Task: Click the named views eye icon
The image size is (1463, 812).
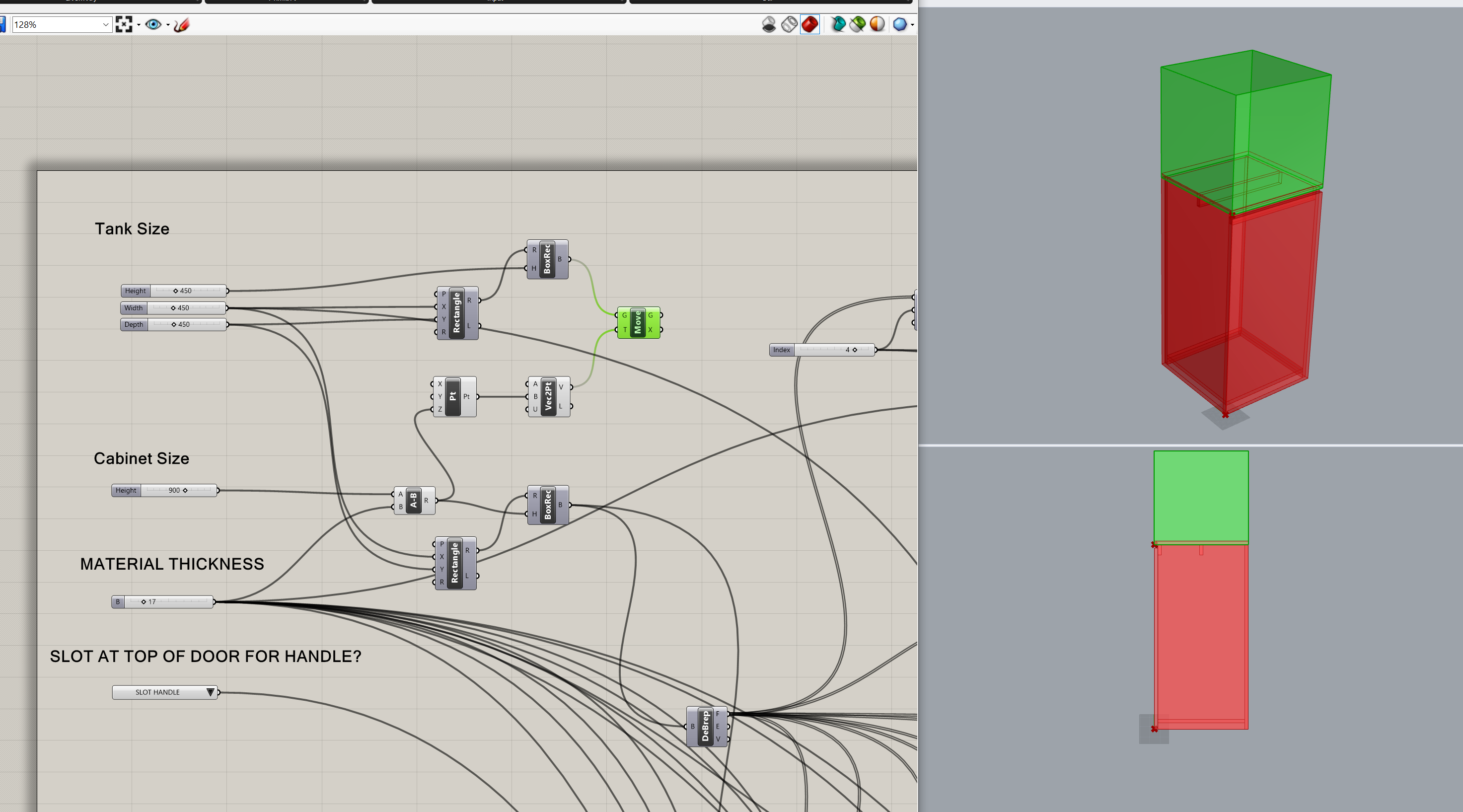Action: [x=153, y=24]
